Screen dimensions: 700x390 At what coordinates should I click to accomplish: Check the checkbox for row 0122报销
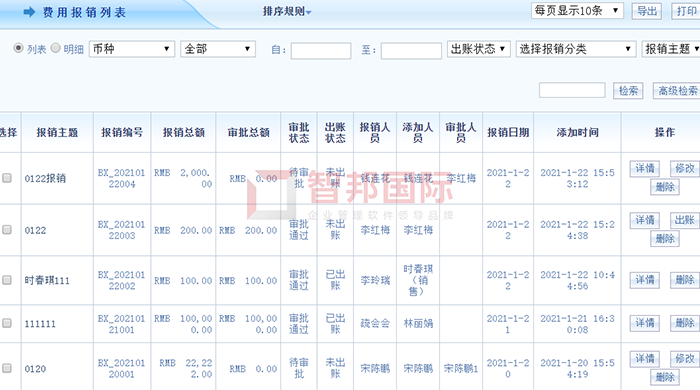(x=7, y=178)
